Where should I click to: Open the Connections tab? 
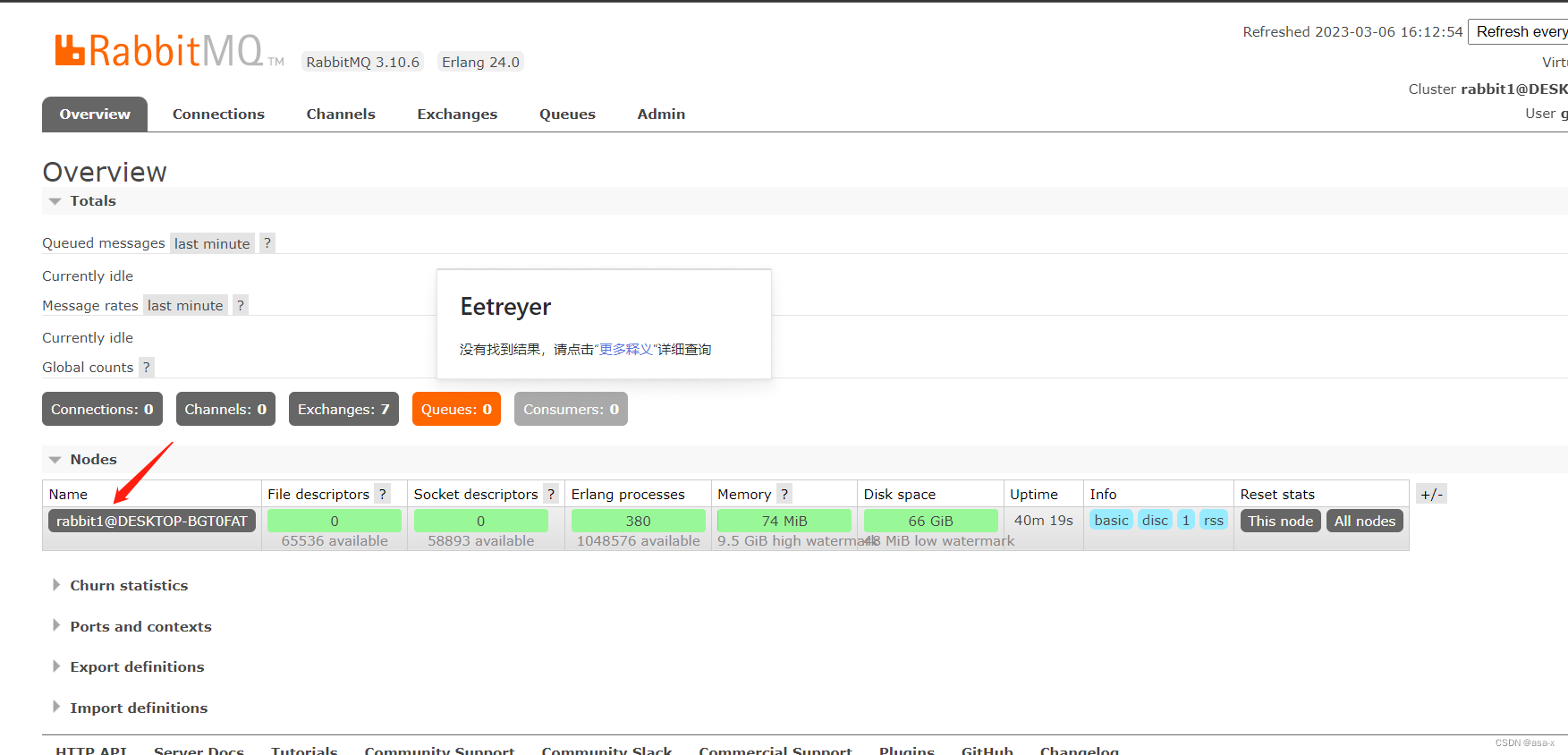click(x=218, y=114)
